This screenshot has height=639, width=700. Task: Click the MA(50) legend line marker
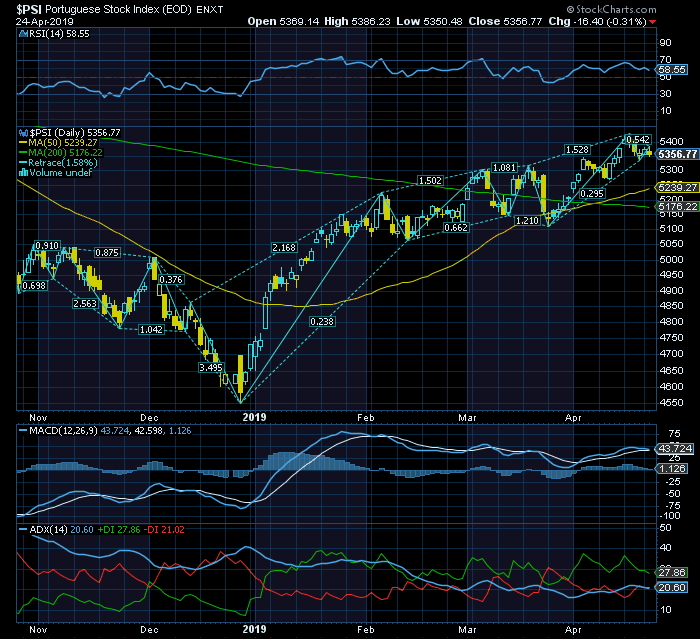(22, 142)
